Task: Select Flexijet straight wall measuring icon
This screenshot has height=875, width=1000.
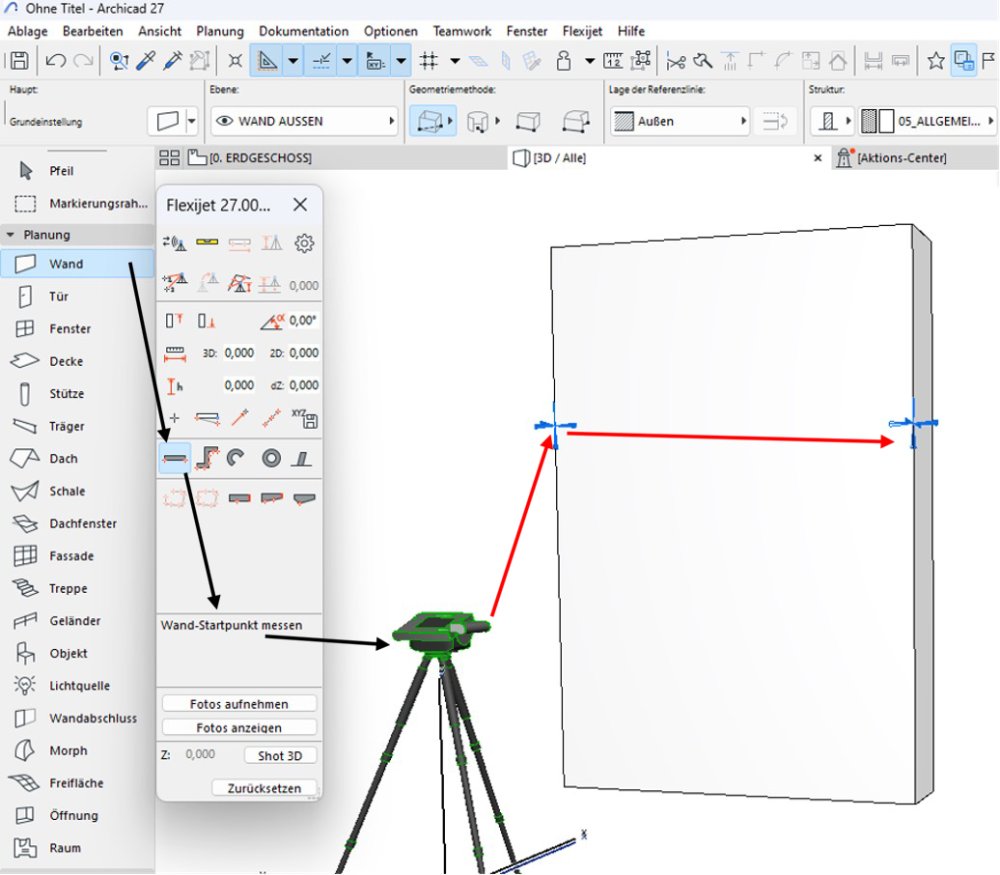Action: 174,459
